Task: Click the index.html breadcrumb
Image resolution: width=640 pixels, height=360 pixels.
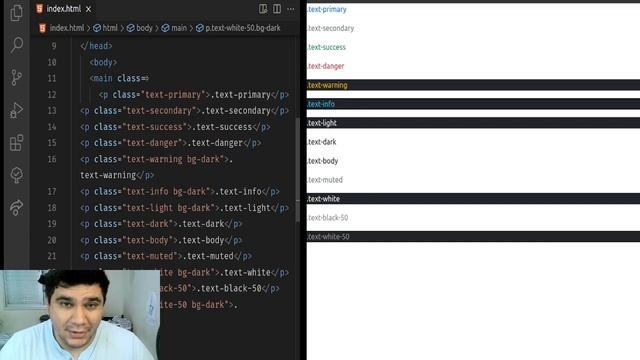Action: tap(62, 28)
